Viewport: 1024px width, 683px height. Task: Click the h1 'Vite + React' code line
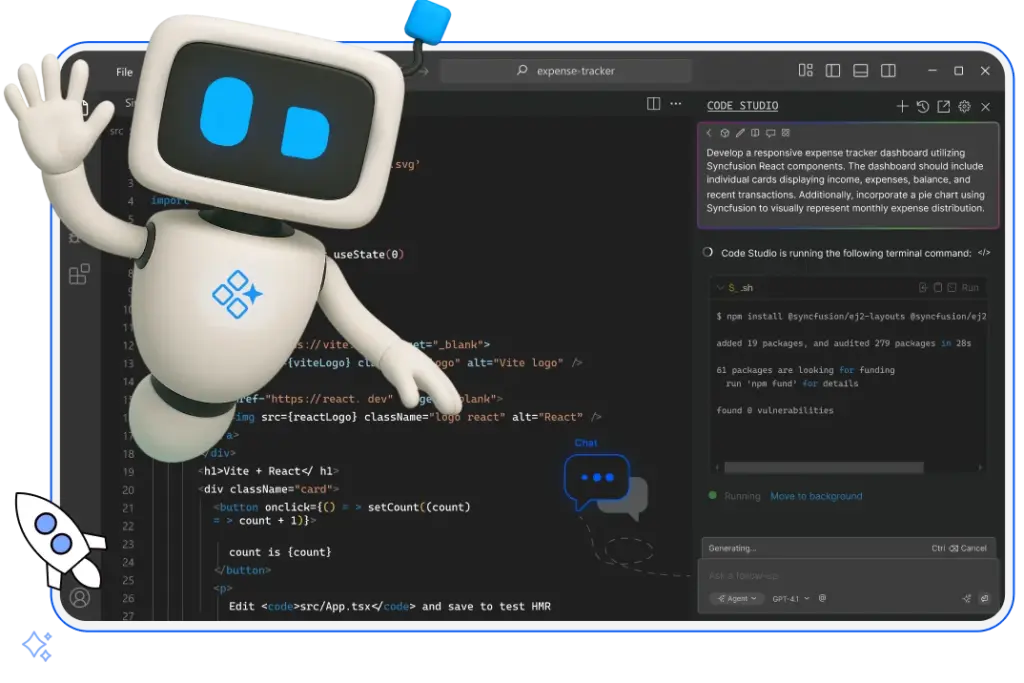point(269,471)
